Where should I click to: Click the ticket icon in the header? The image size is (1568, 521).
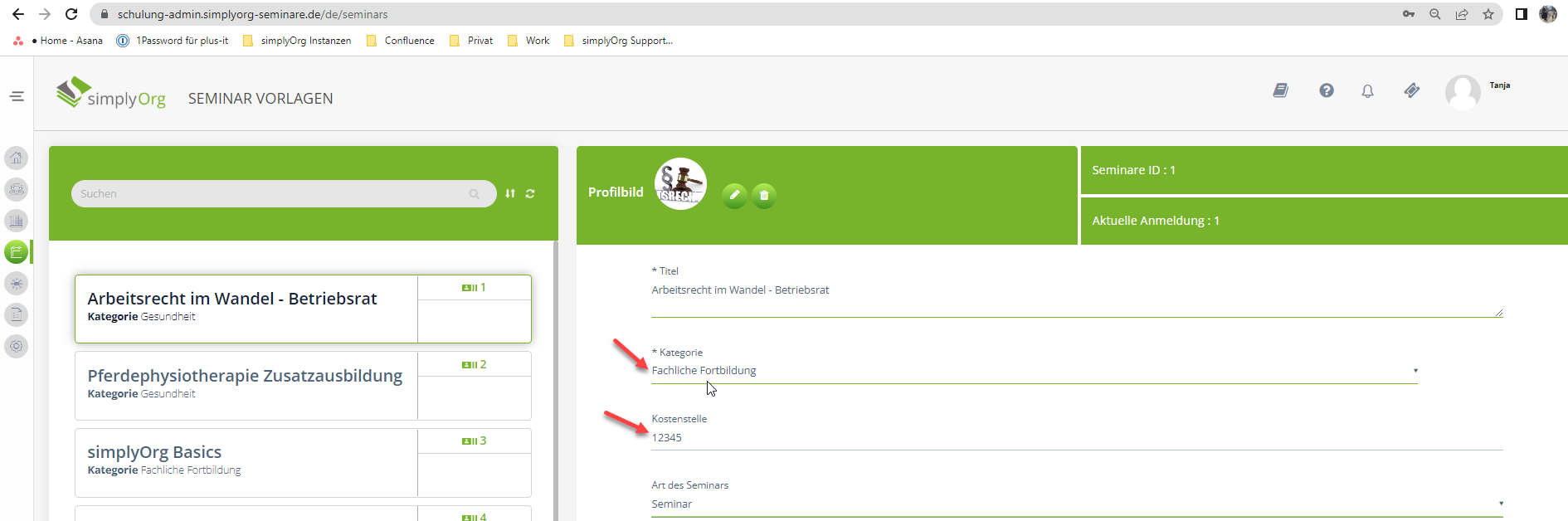1411,90
